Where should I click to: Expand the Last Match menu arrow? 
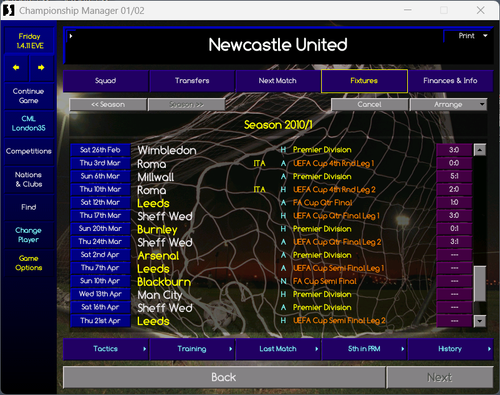pyautogui.click(x=317, y=349)
